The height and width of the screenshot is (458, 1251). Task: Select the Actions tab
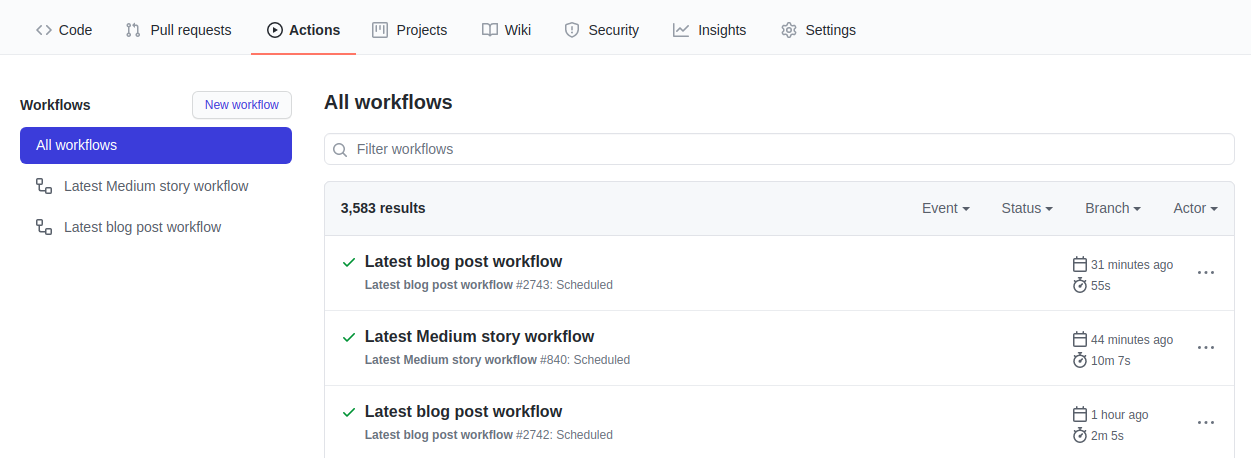304,30
